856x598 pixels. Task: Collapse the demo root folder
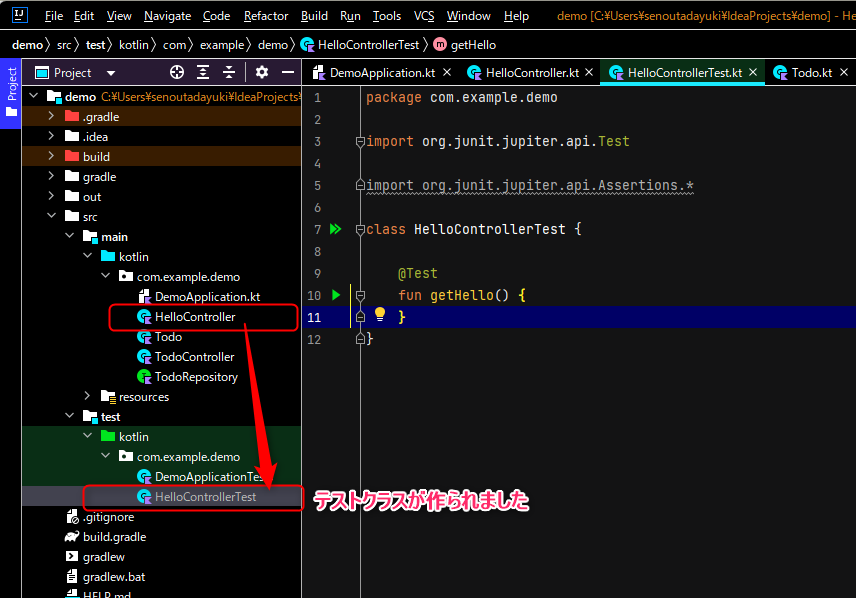click(34, 96)
